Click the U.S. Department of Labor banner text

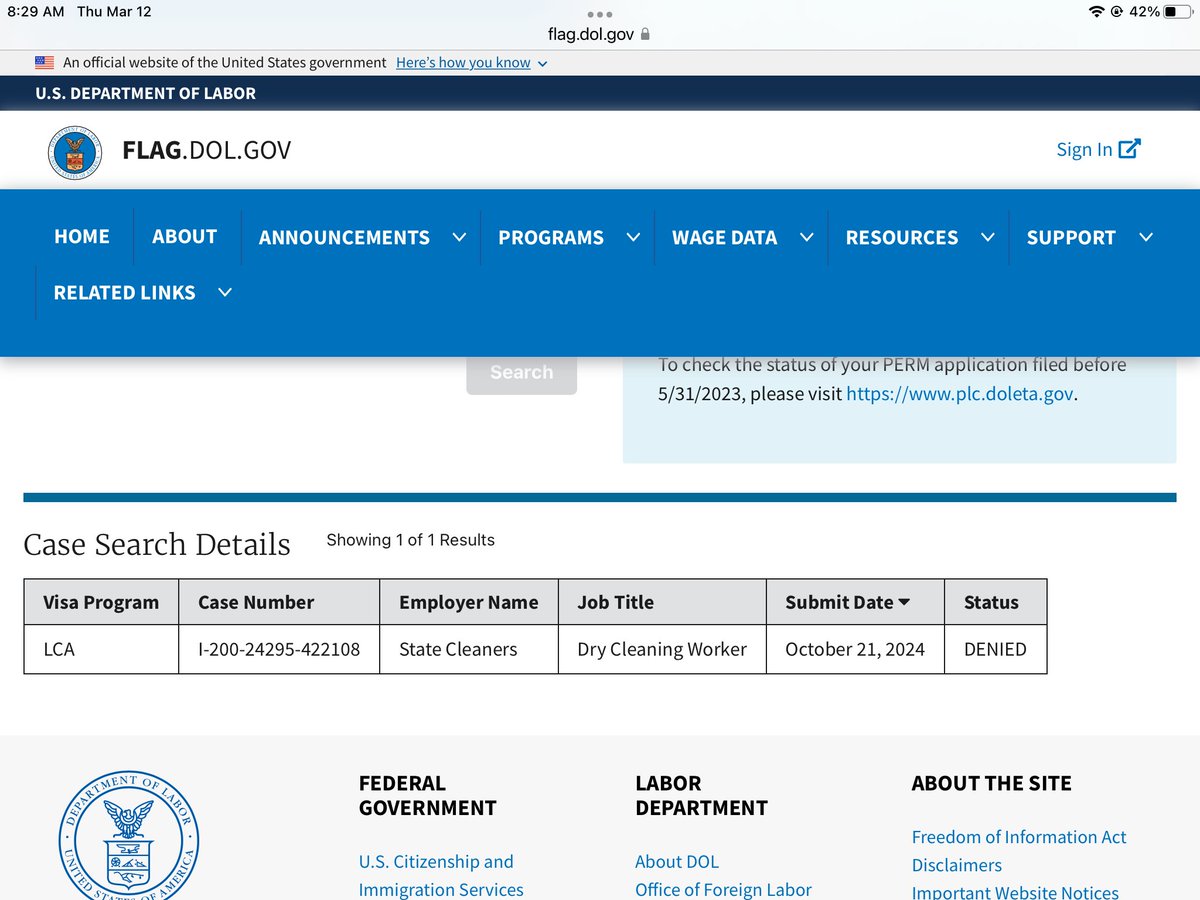click(145, 93)
